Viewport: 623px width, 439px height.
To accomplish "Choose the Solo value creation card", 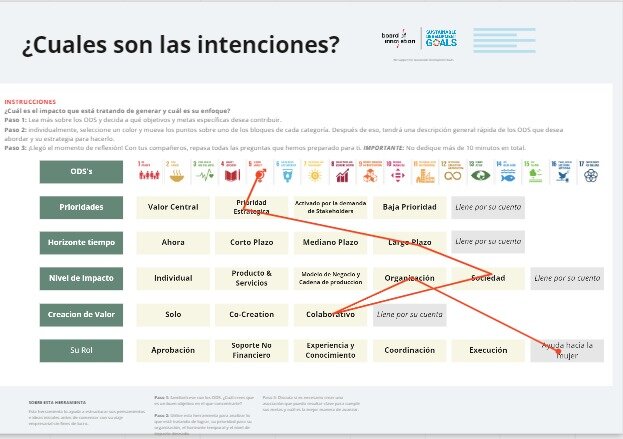I will pyautogui.click(x=173, y=315).
